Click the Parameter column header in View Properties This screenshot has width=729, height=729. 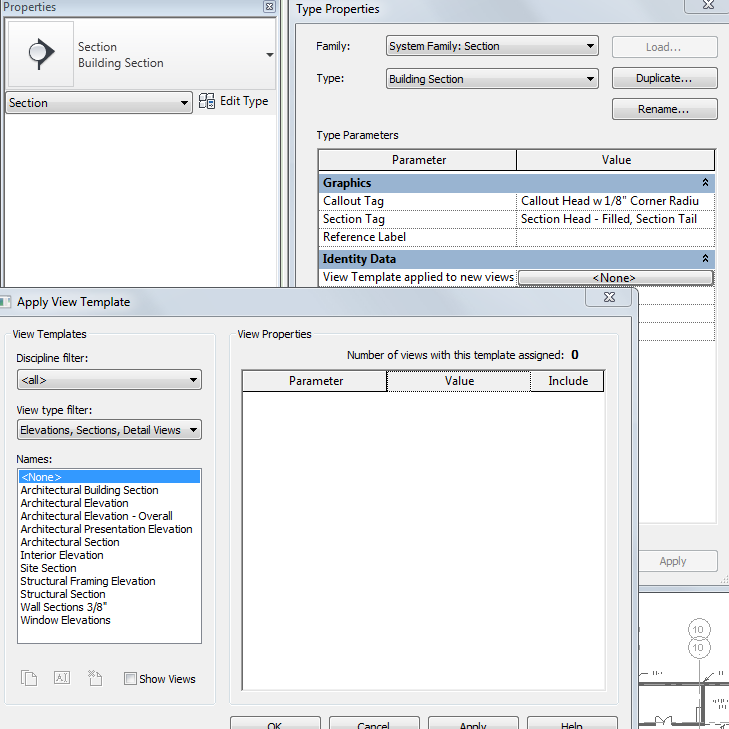(x=315, y=381)
